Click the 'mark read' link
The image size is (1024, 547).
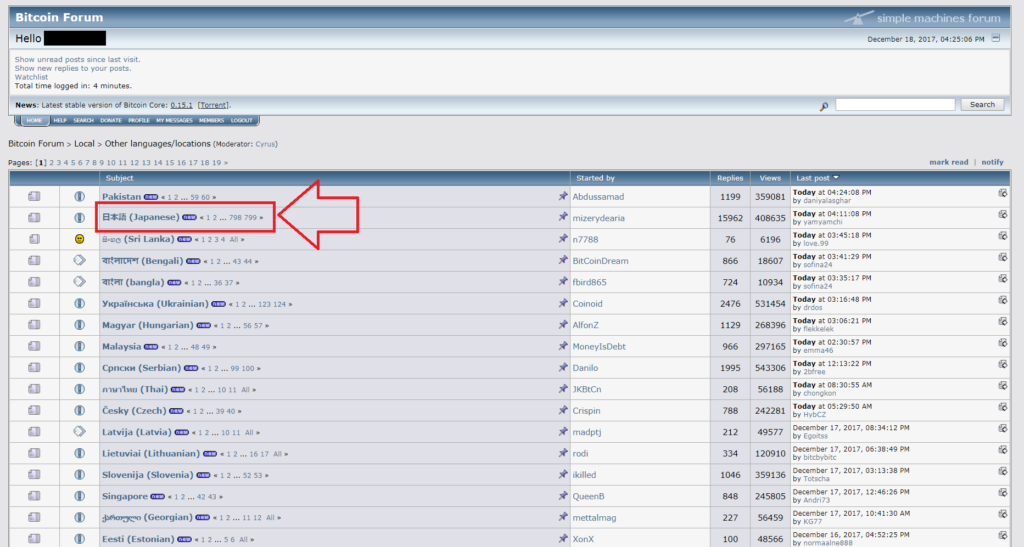(948, 162)
